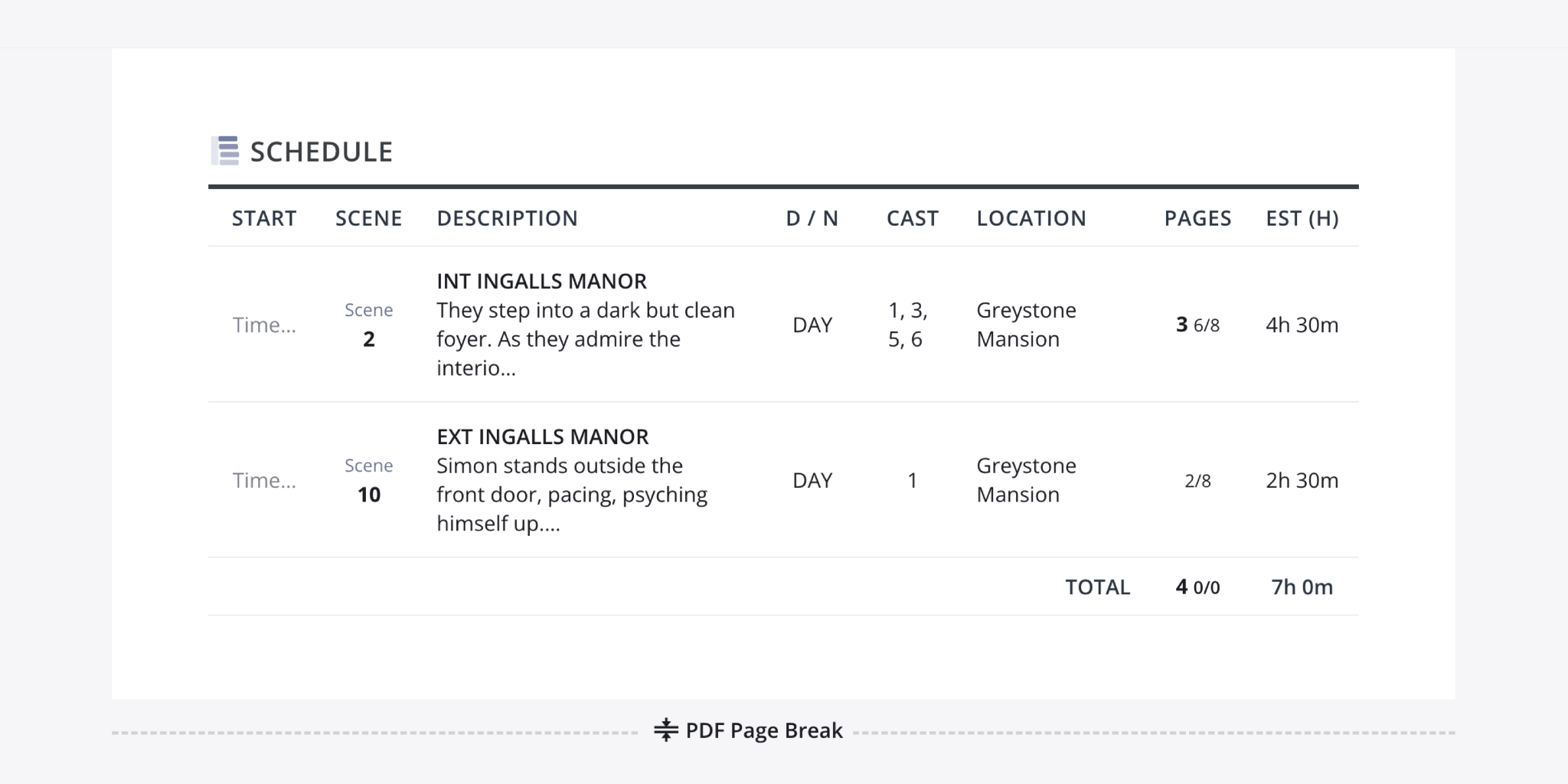Edit the 4h 30m estimate for Scene 2
Viewport: 1568px width, 784px height.
pos(1302,325)
